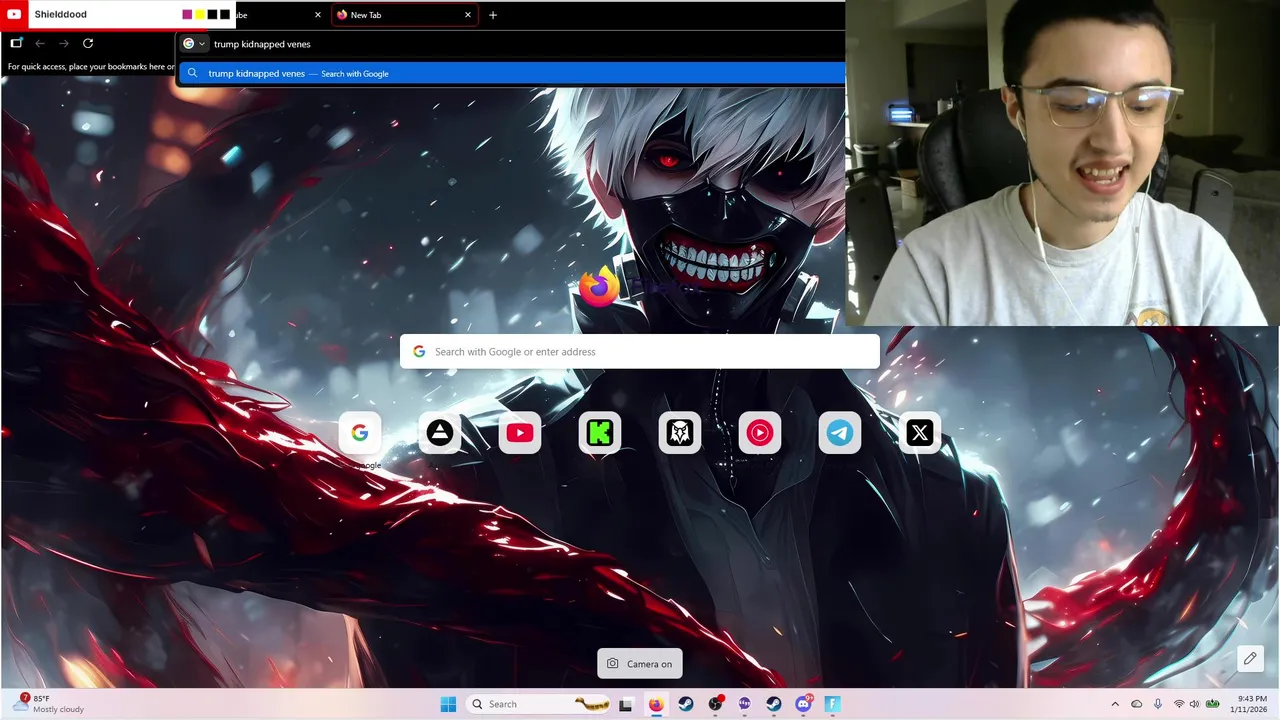Image resolution: width=1280 pixels, height=720 pixels.
Task: Open Task View from the taskbar
Action: point(626,704)
